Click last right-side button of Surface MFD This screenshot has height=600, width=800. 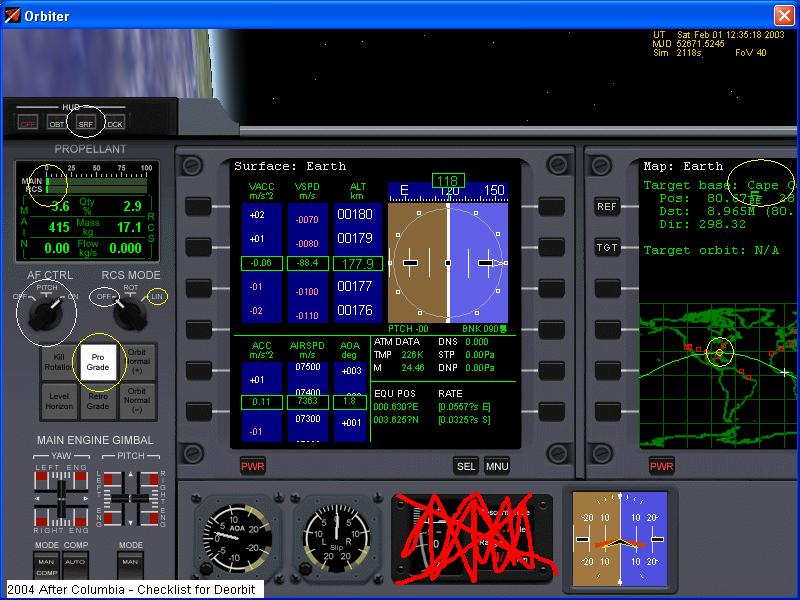point(552,412)
